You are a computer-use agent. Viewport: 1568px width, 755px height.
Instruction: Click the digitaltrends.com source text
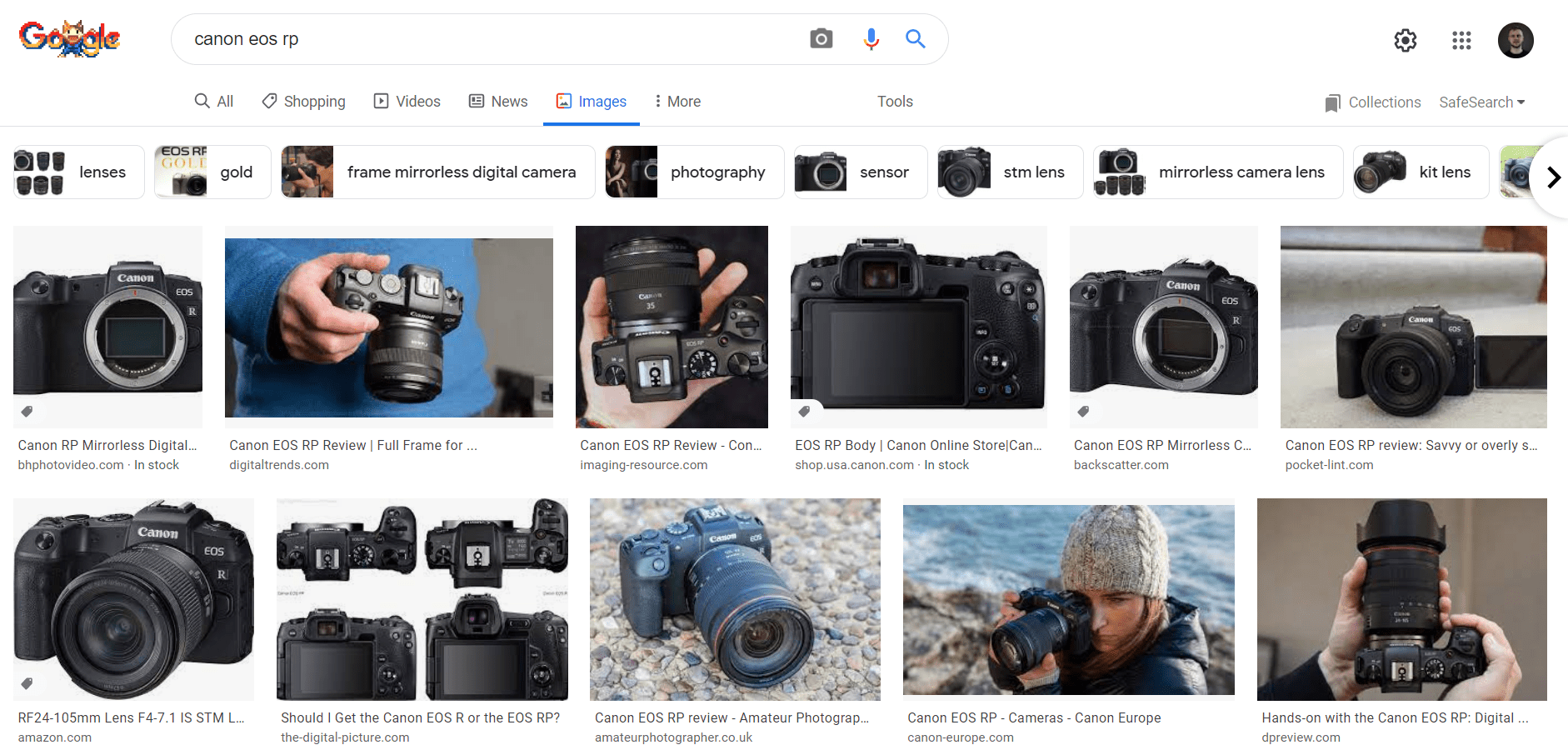pos(279,465)
